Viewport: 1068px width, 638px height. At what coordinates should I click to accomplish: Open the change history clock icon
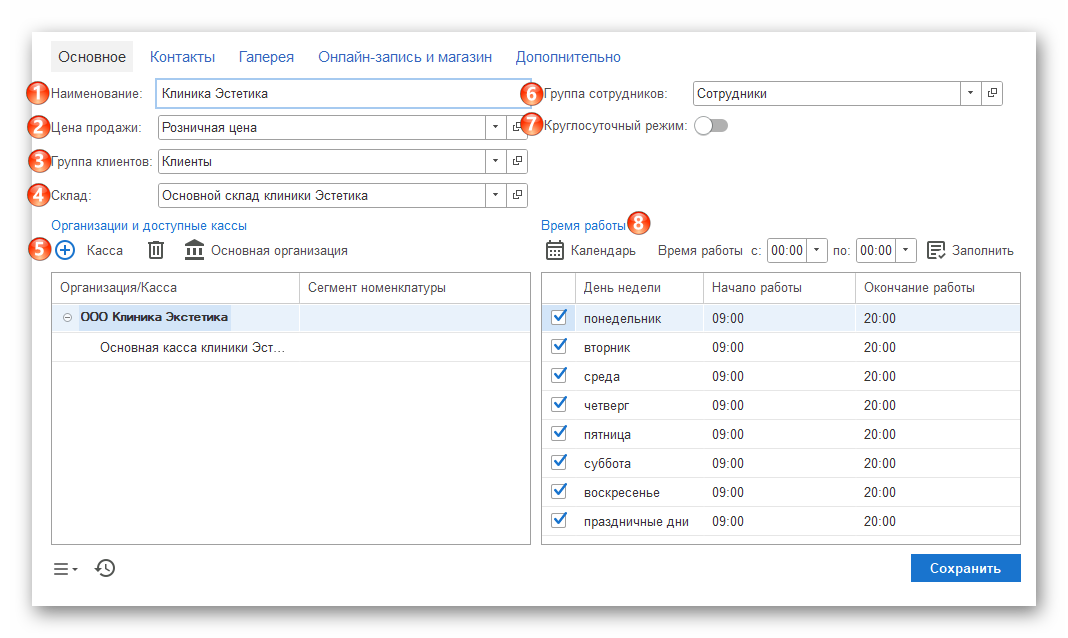(x=105, y=568)
